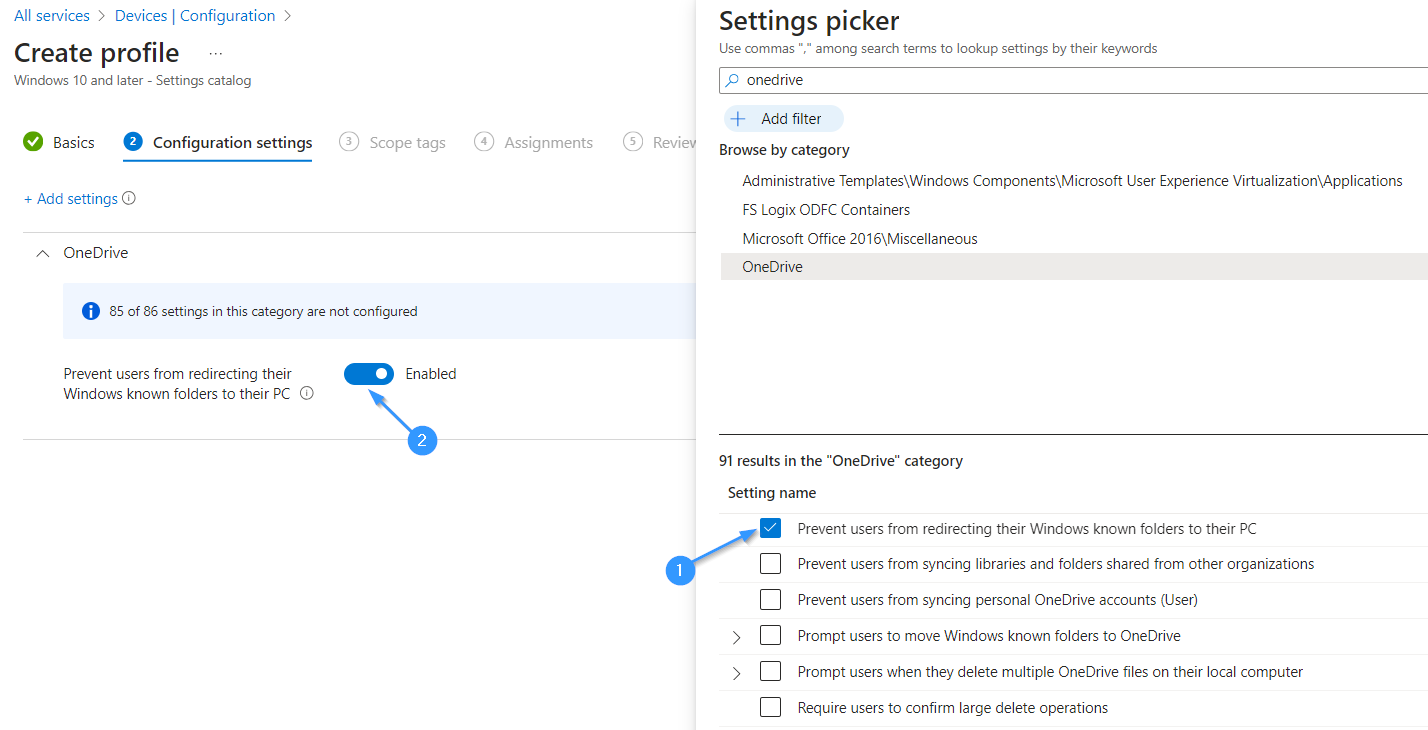Click 91 results in the OneDrive category text
The width and height of the screenshot is (1428, 730).
tap(841, 461)
